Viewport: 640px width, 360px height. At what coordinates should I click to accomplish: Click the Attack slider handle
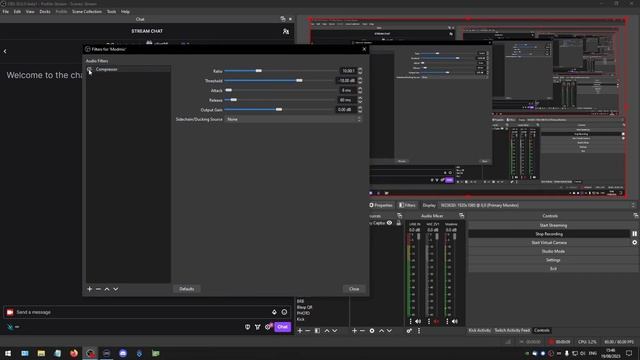tap(229, 90)
